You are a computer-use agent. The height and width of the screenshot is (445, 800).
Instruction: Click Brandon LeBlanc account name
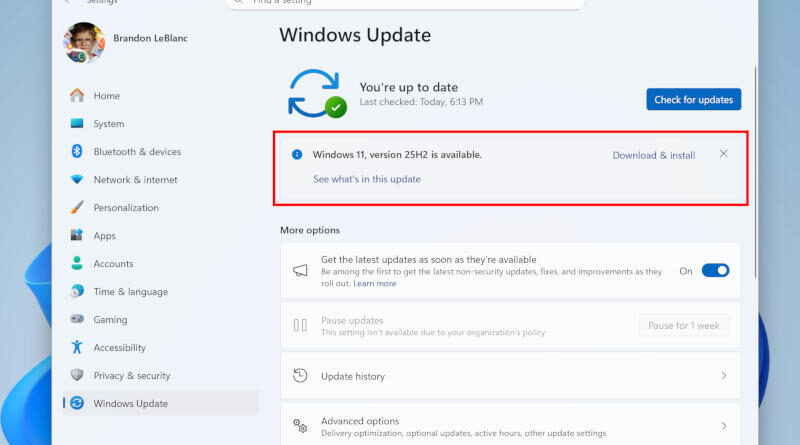(x=151, y=38)
